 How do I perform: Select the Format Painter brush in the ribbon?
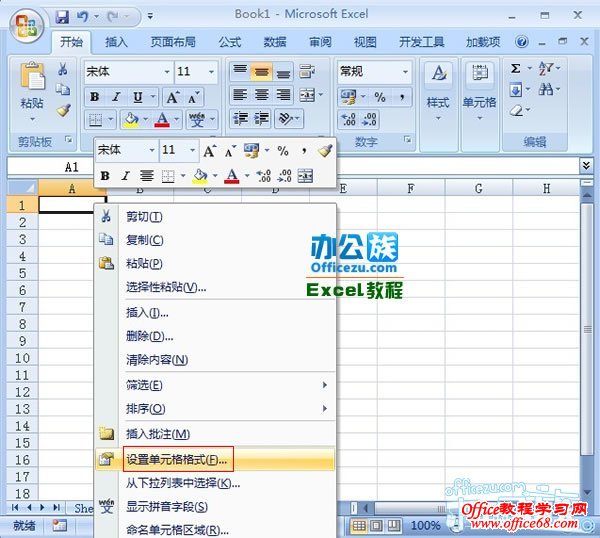pos(63,111)
